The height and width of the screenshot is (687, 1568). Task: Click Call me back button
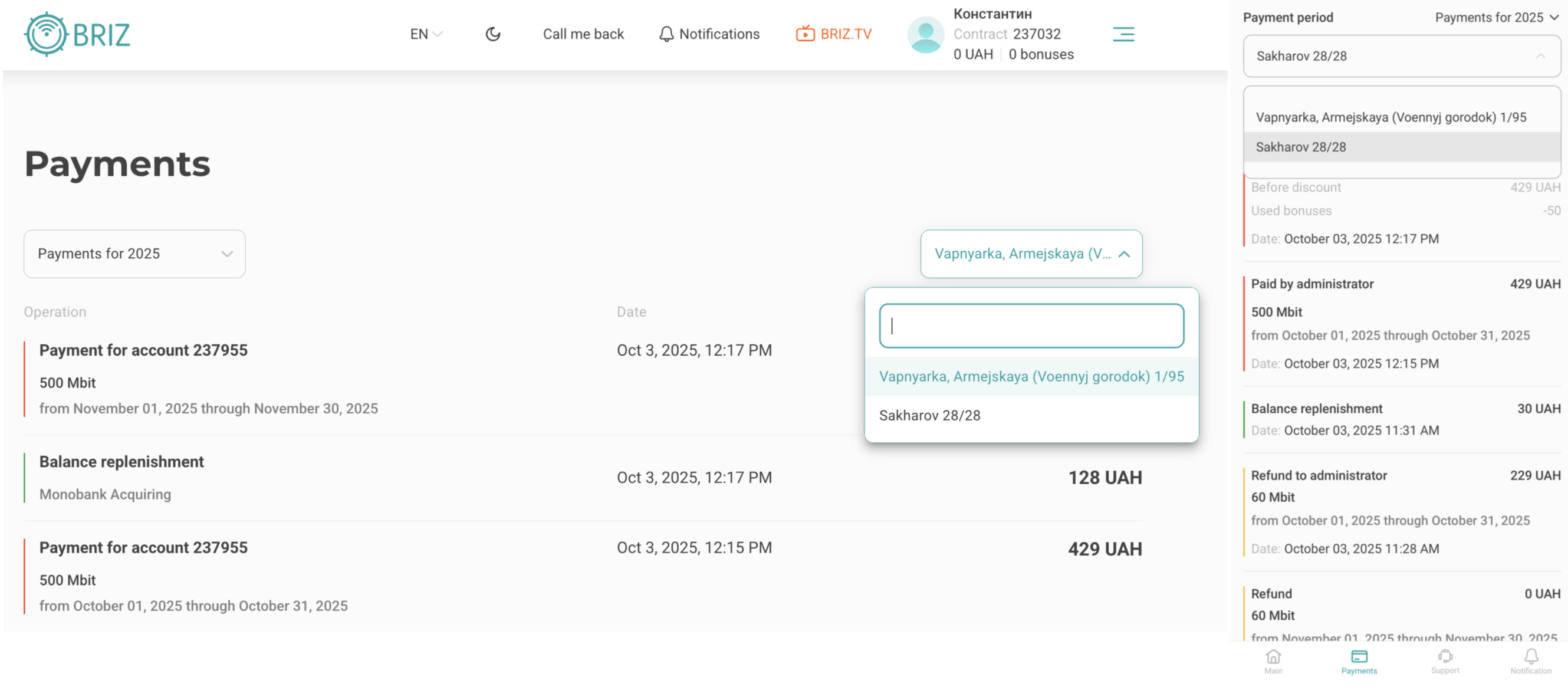click(583, 34)
